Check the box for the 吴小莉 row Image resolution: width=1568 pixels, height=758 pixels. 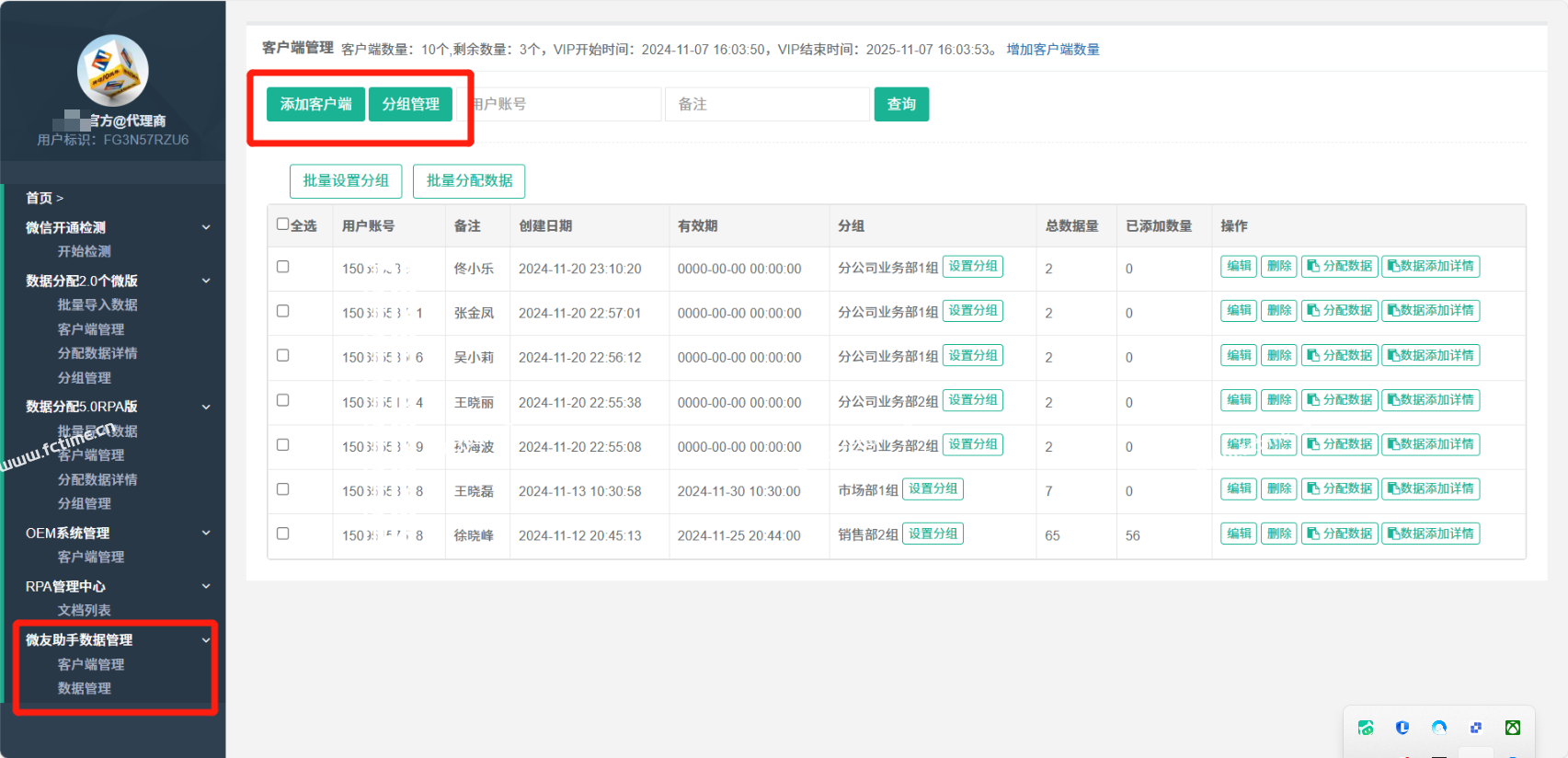point(283,355)
